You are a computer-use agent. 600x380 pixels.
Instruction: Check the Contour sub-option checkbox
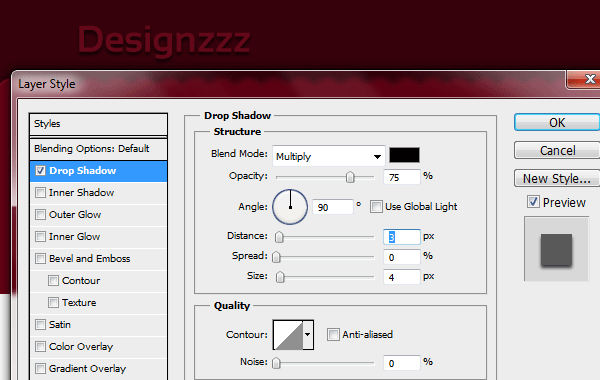(53, 281)
